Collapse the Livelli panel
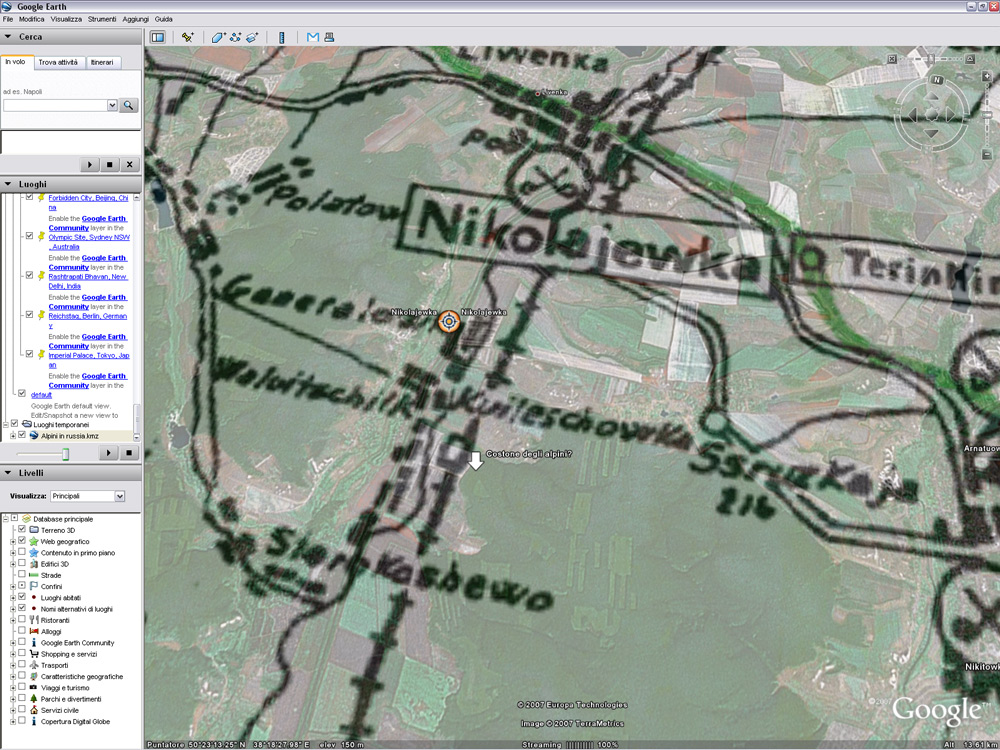The height and width of the screenshot is (750, 1000). coord(8,473)
